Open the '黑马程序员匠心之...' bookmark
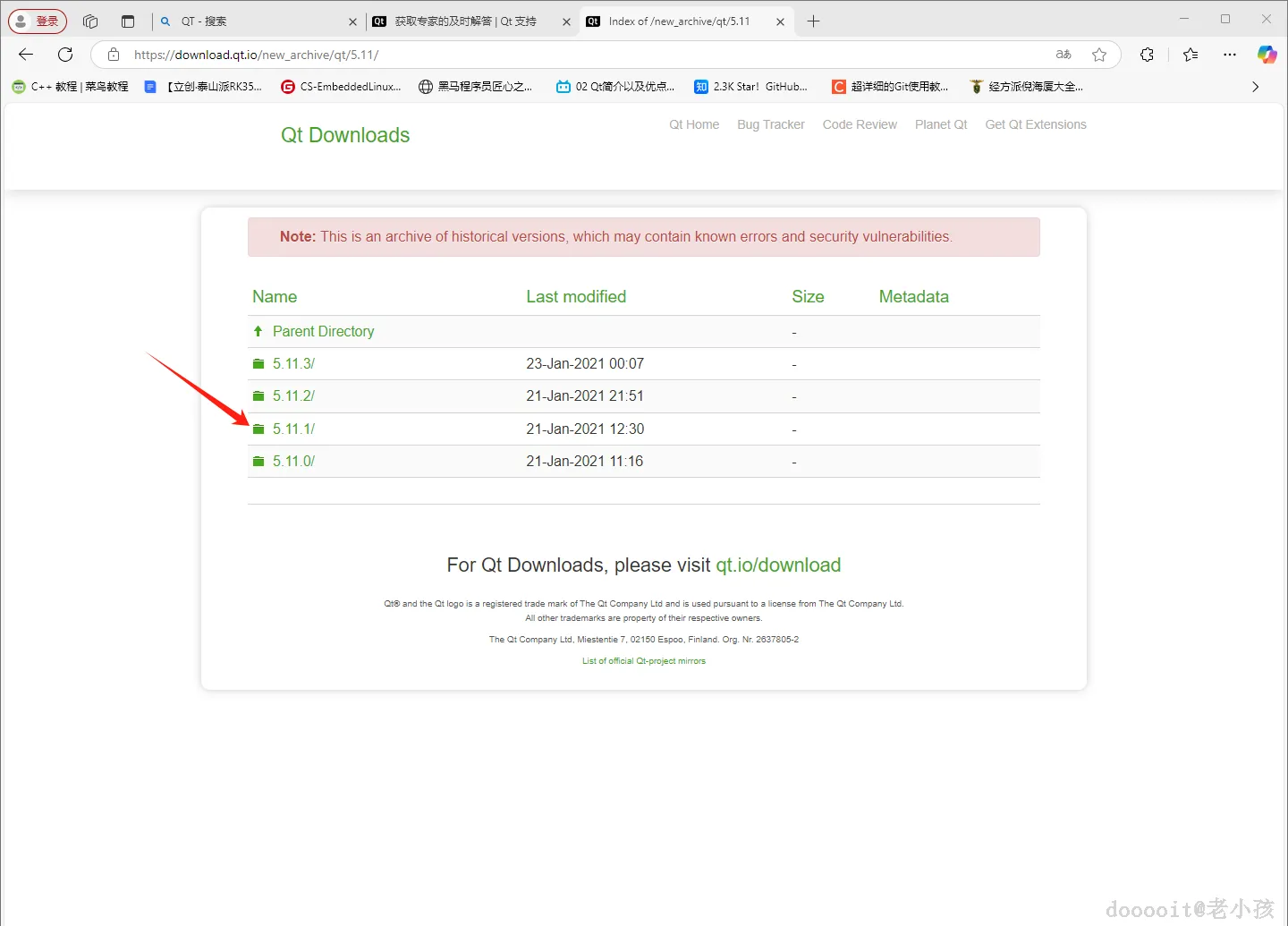The width and height of the screenshot is (1288, 926). [476, 87]
